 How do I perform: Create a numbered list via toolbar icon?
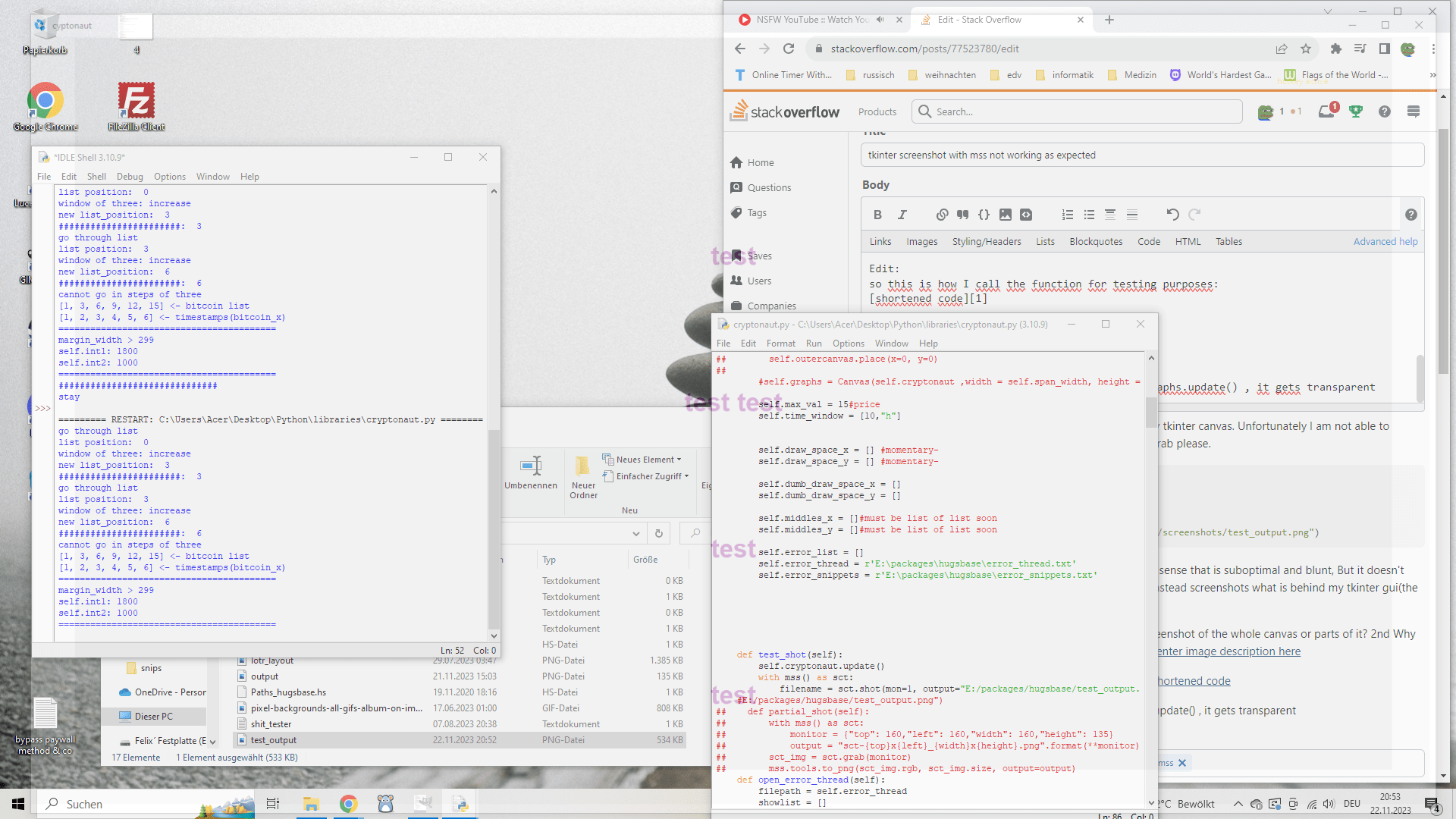[1068, 215]
